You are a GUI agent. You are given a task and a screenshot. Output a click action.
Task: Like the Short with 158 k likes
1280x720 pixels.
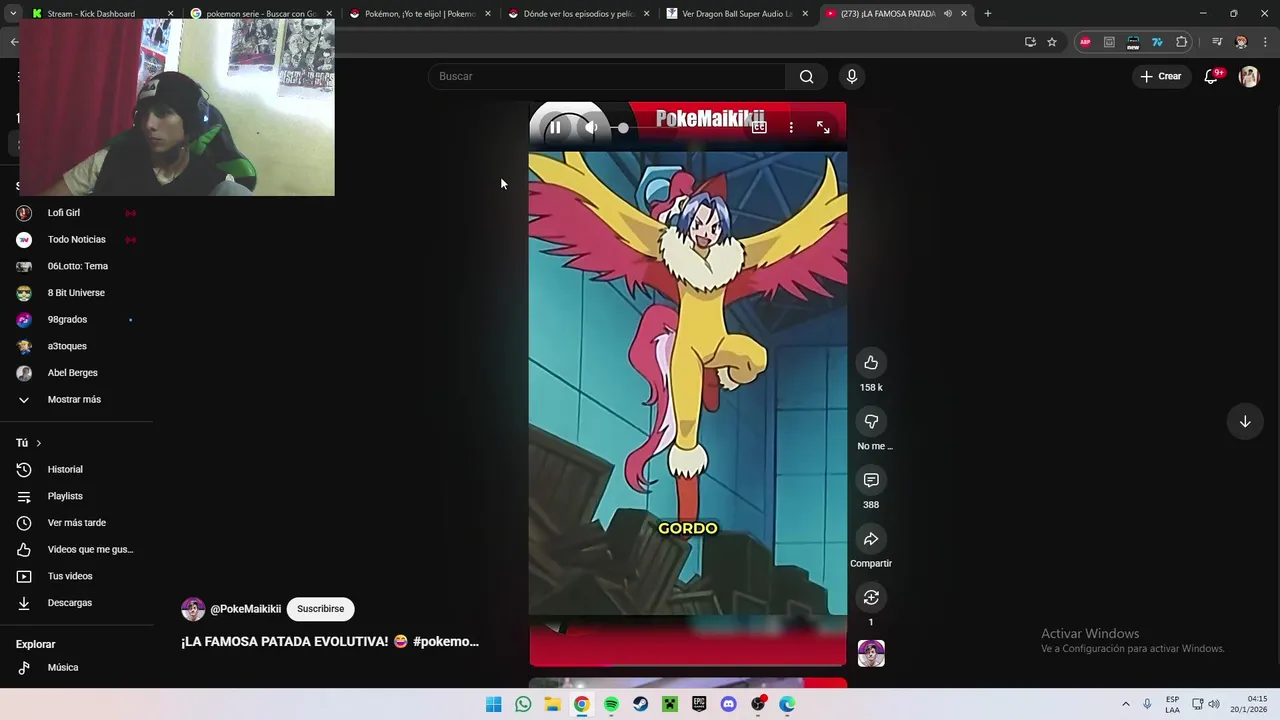pyautogui.click(x=871, y=363)
